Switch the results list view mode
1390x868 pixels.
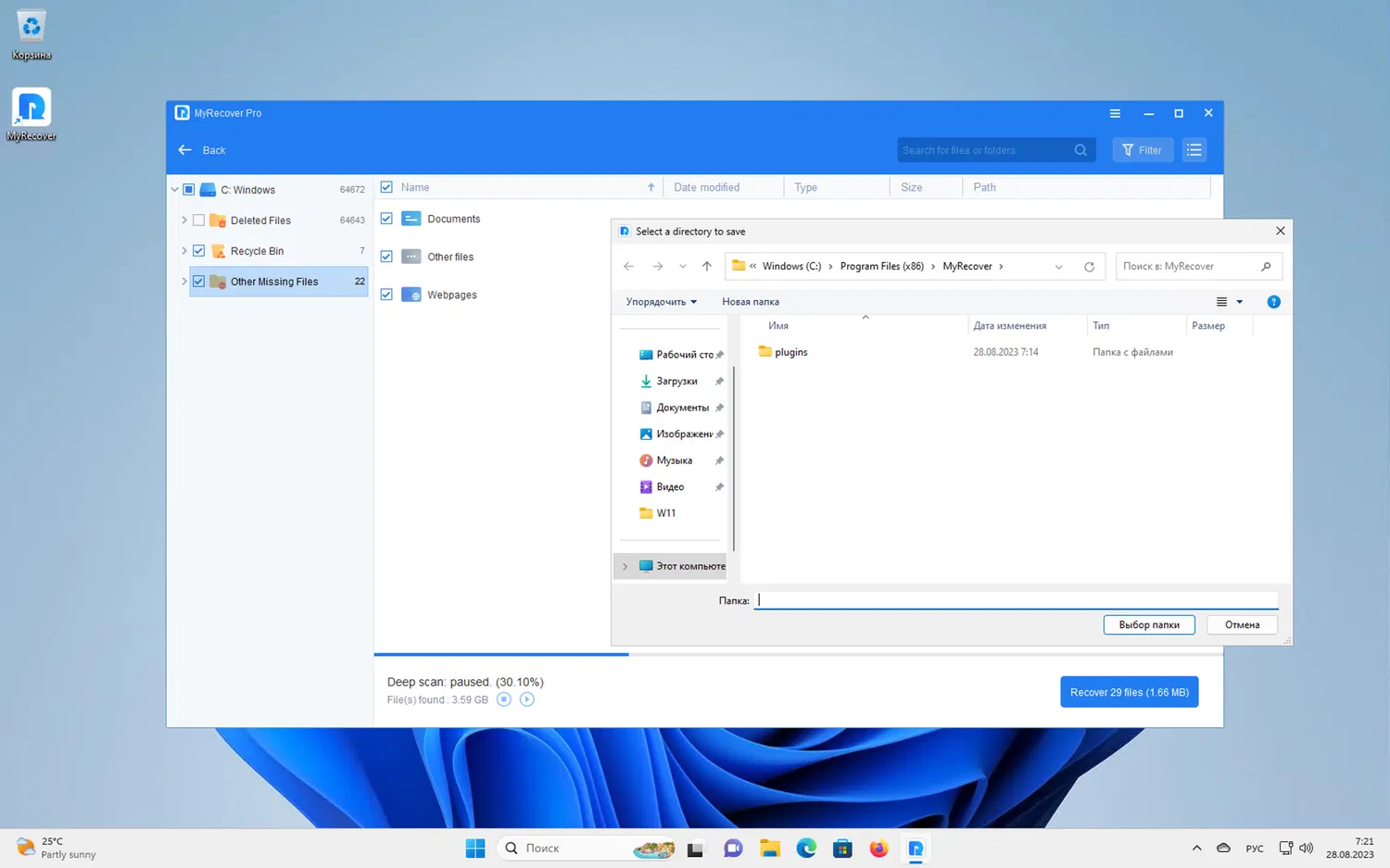coord(1194,149)
